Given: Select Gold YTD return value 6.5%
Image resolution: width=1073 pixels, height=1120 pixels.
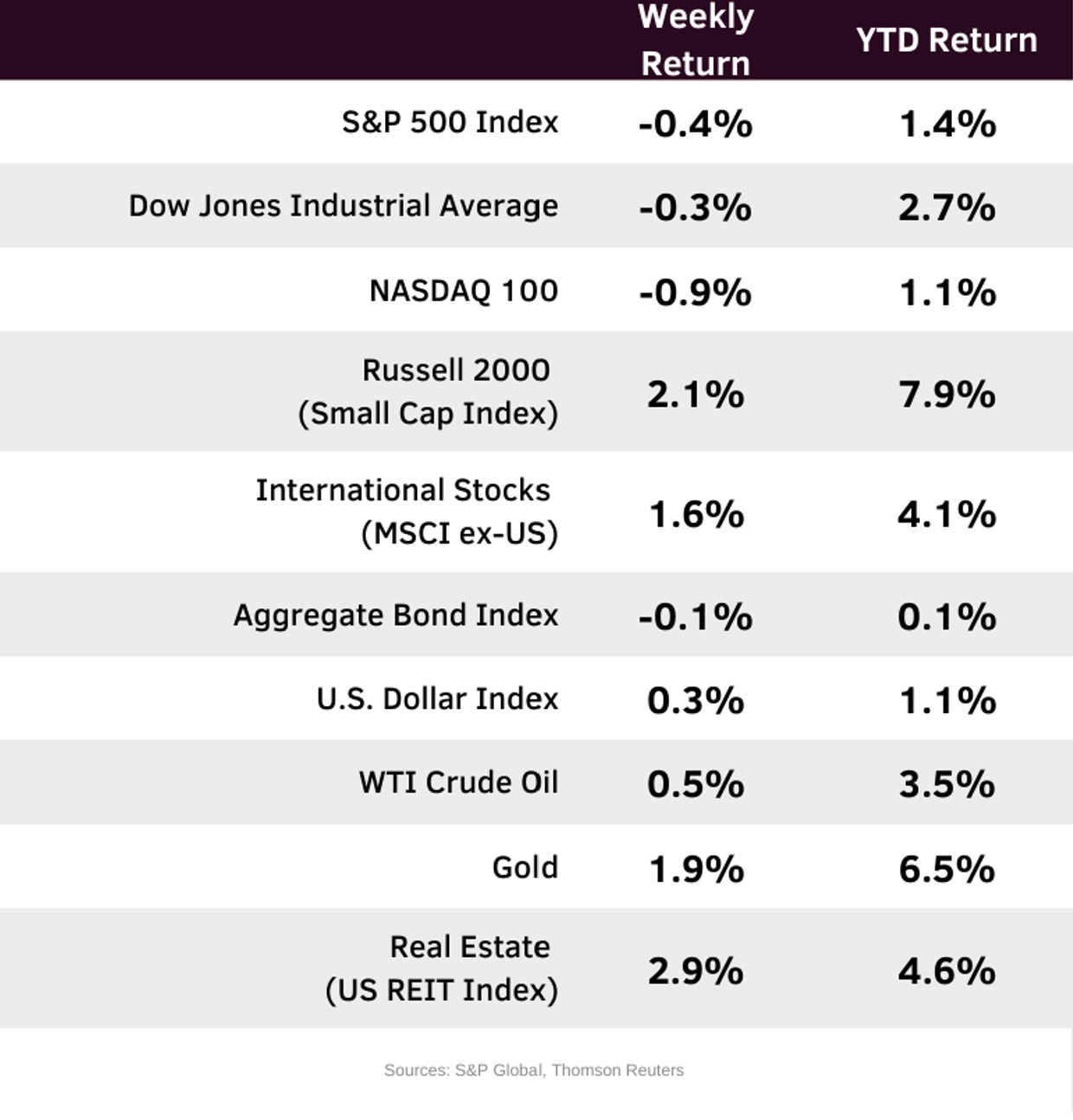Looking at the screenshot, I should pyautogui.click(x=947, y=869).
